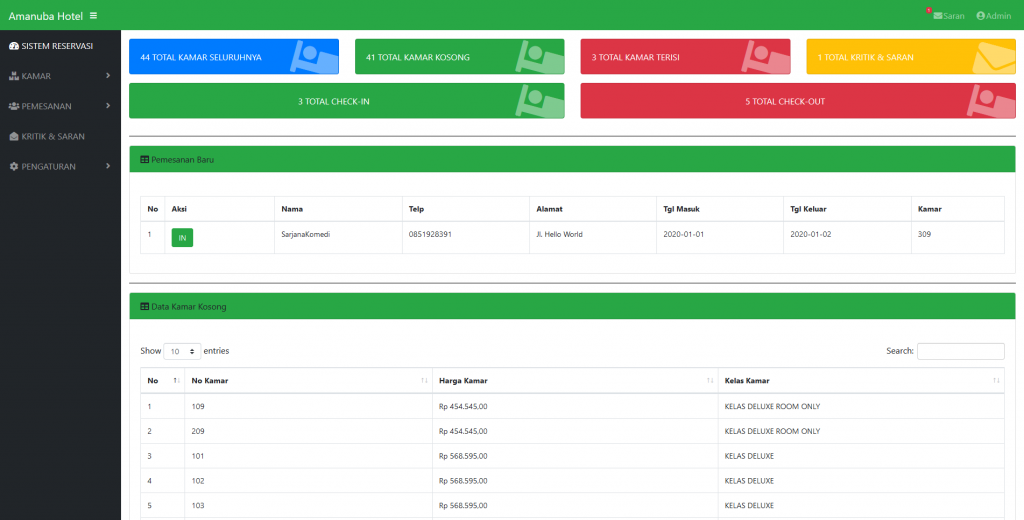This screenshot has width=1024, height=520.
Task: Open the 44 Total Kamar Seluruhnya card
Action: (234, 57)
